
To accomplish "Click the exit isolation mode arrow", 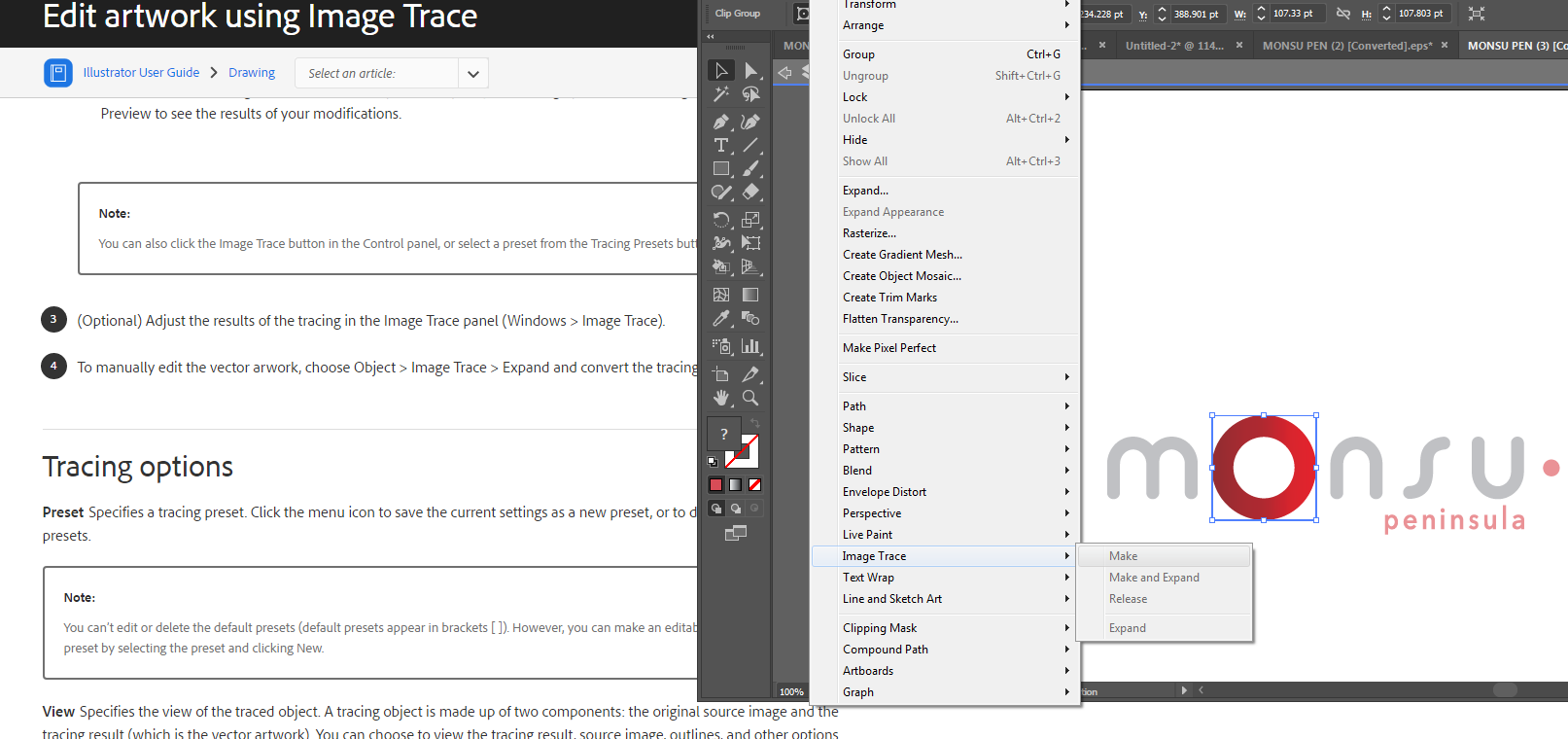I will click(x=784, y=72).
